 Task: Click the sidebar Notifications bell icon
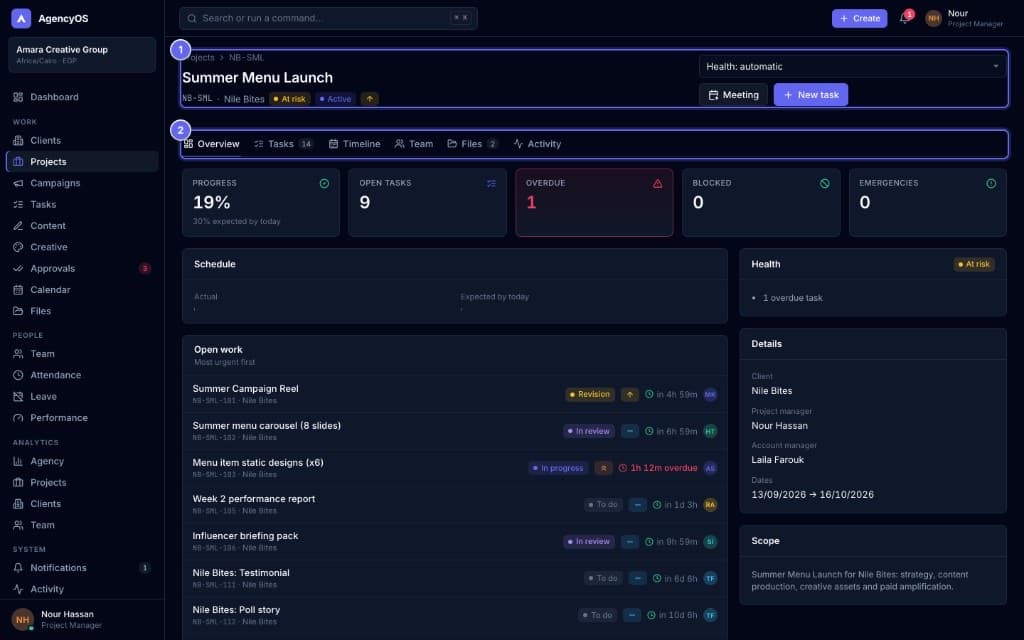[18, 568]
